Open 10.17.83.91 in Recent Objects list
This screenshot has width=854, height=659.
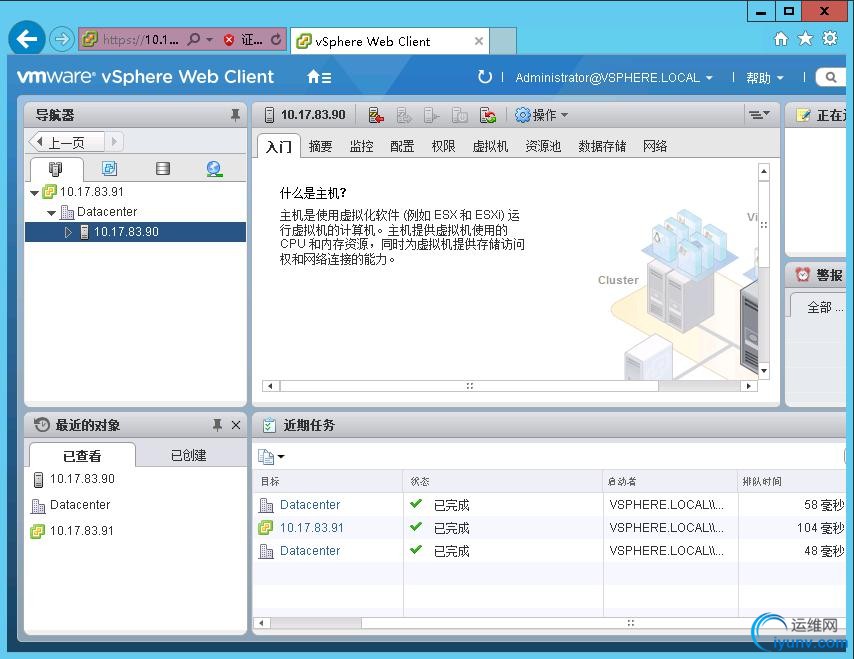coord(82,530)
